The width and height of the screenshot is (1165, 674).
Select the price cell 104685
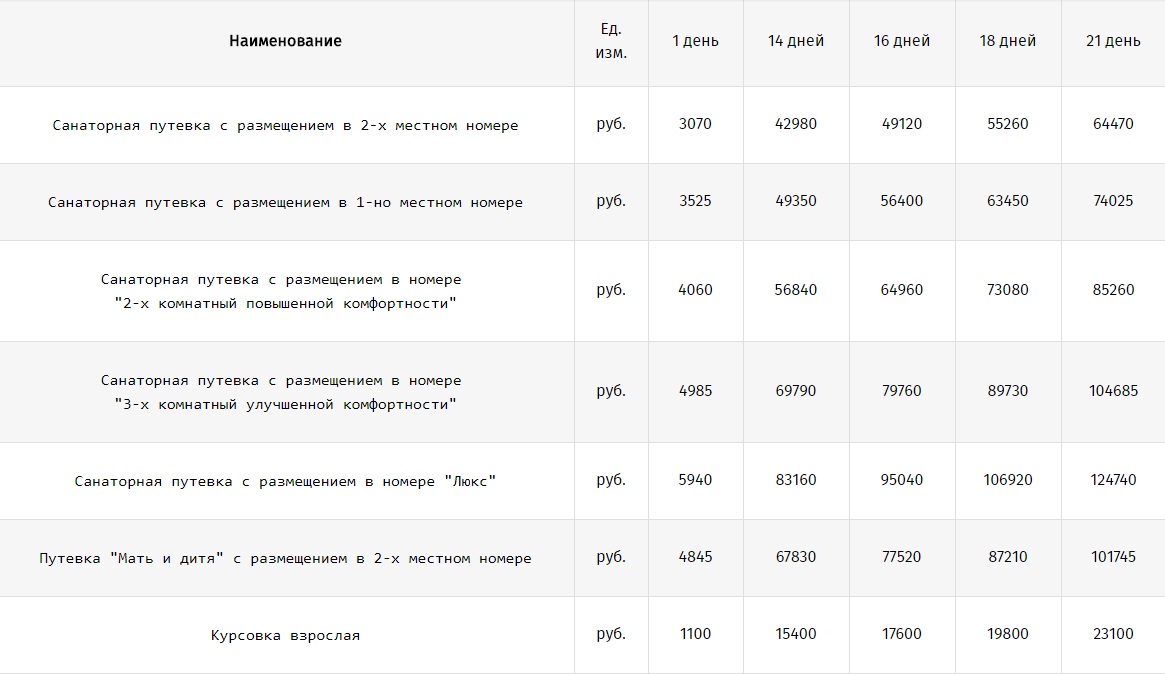[1113, 391]
